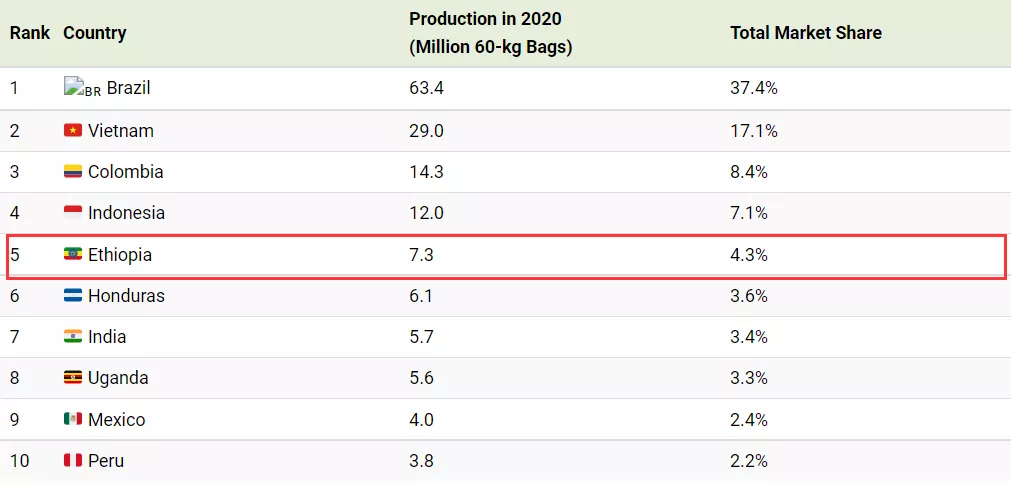
Task: Click the Country column header
Action: 95,33
